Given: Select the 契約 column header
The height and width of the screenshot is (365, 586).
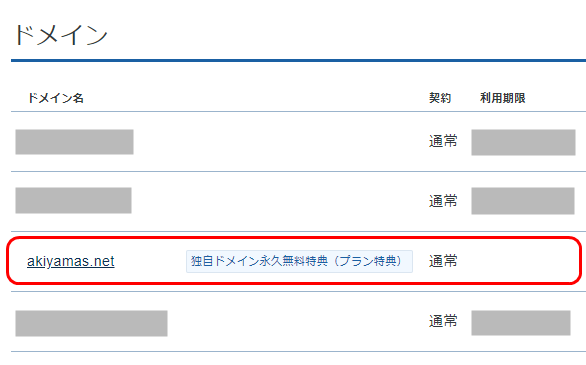Looking at the screenshot, I should click(x=440, y=98).
